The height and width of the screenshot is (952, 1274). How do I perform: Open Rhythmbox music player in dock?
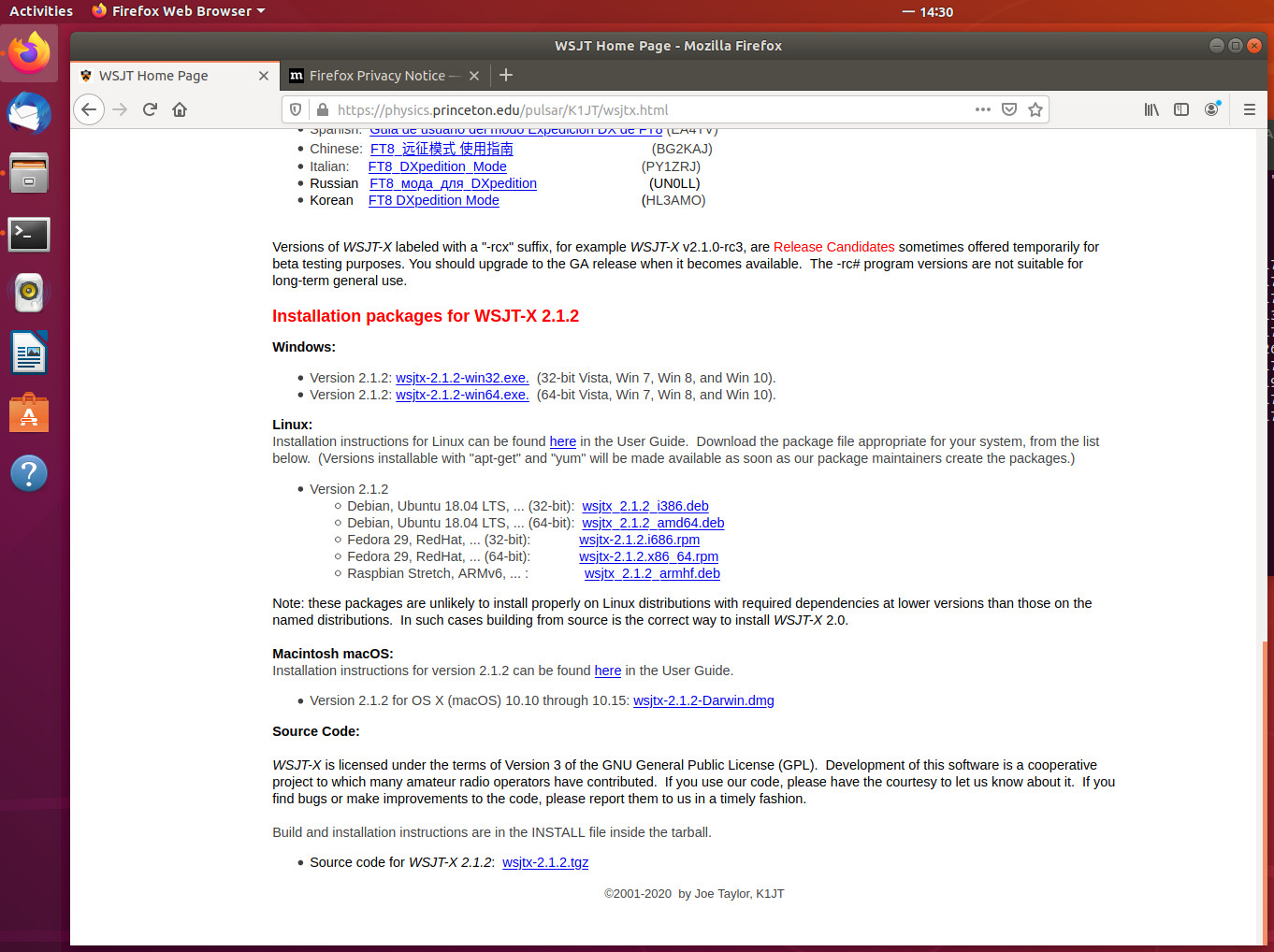(x=29, y=294)
